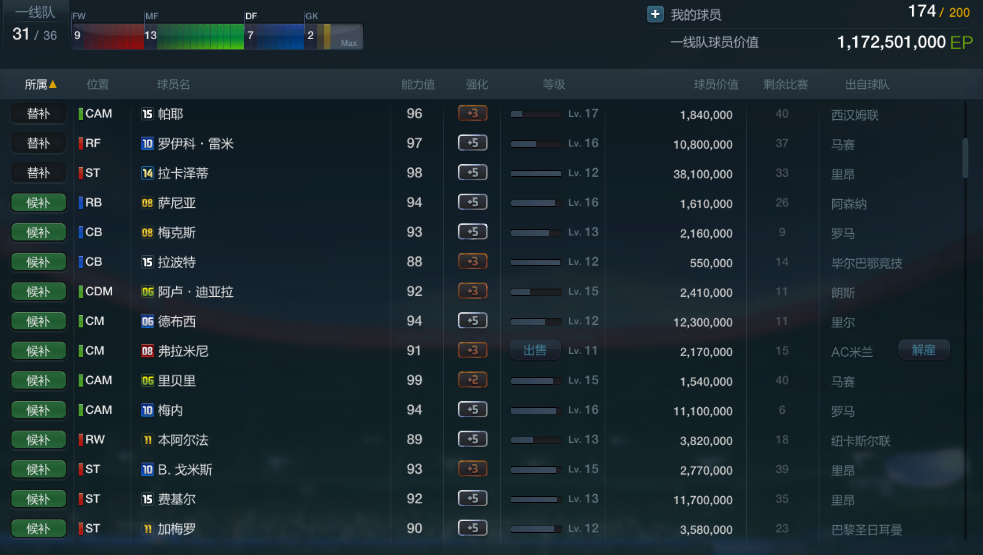Click 阿卢·迪亚拉's green 06 card icon

[x=147, y=292]
